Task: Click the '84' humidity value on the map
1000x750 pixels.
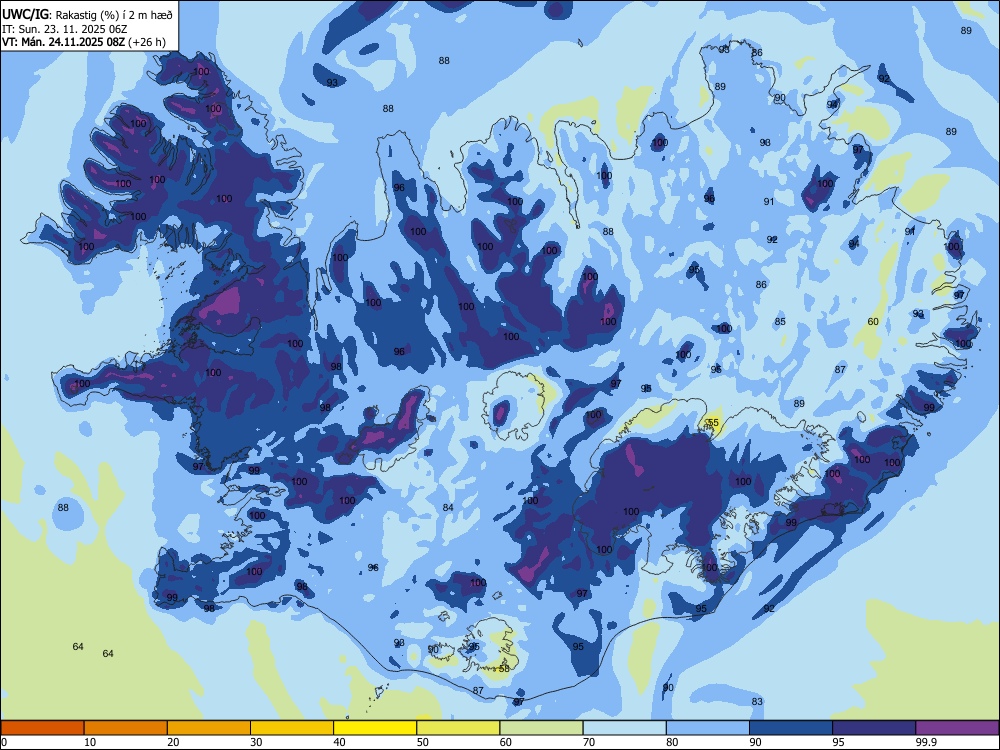Action: click(448, 508)
